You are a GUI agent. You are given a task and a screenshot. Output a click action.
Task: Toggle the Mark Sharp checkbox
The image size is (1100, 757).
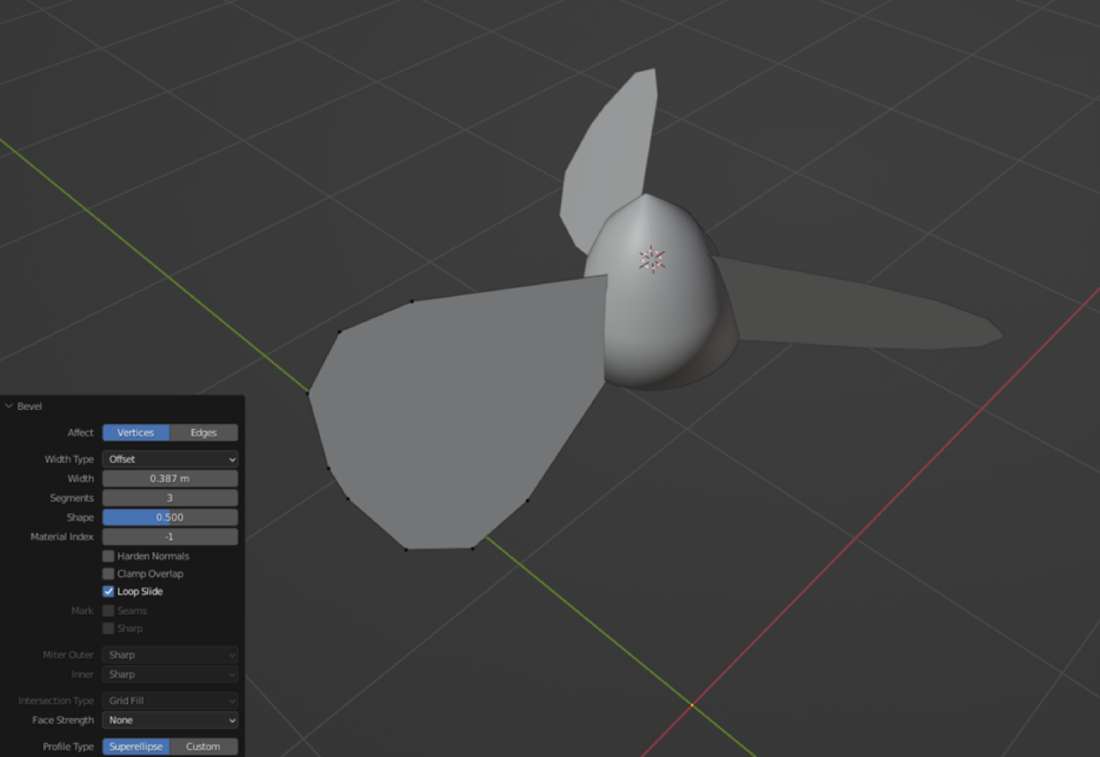[108, 629]
